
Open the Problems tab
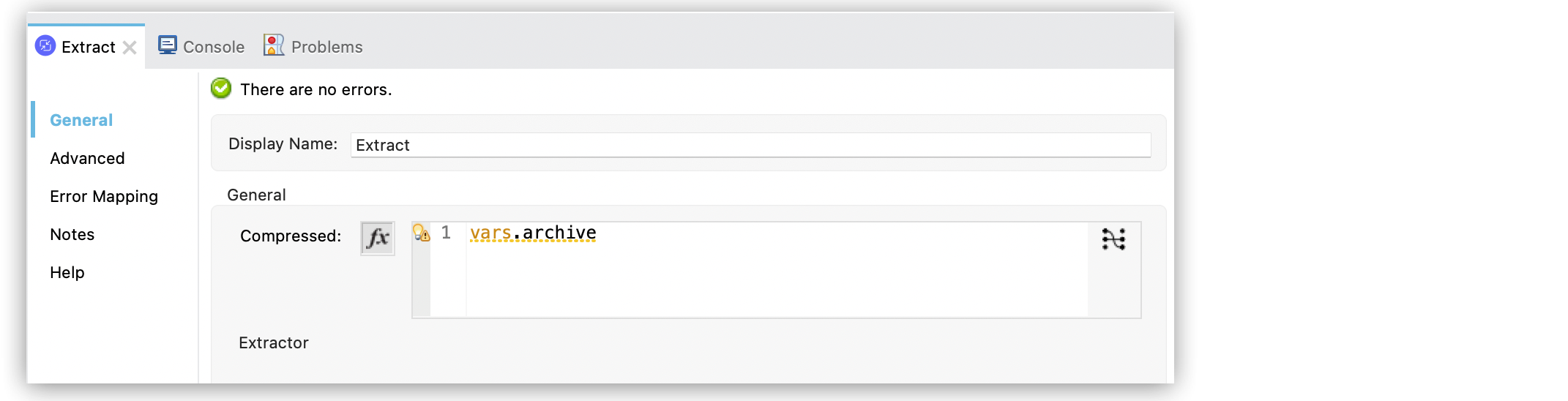click(326, 47)
